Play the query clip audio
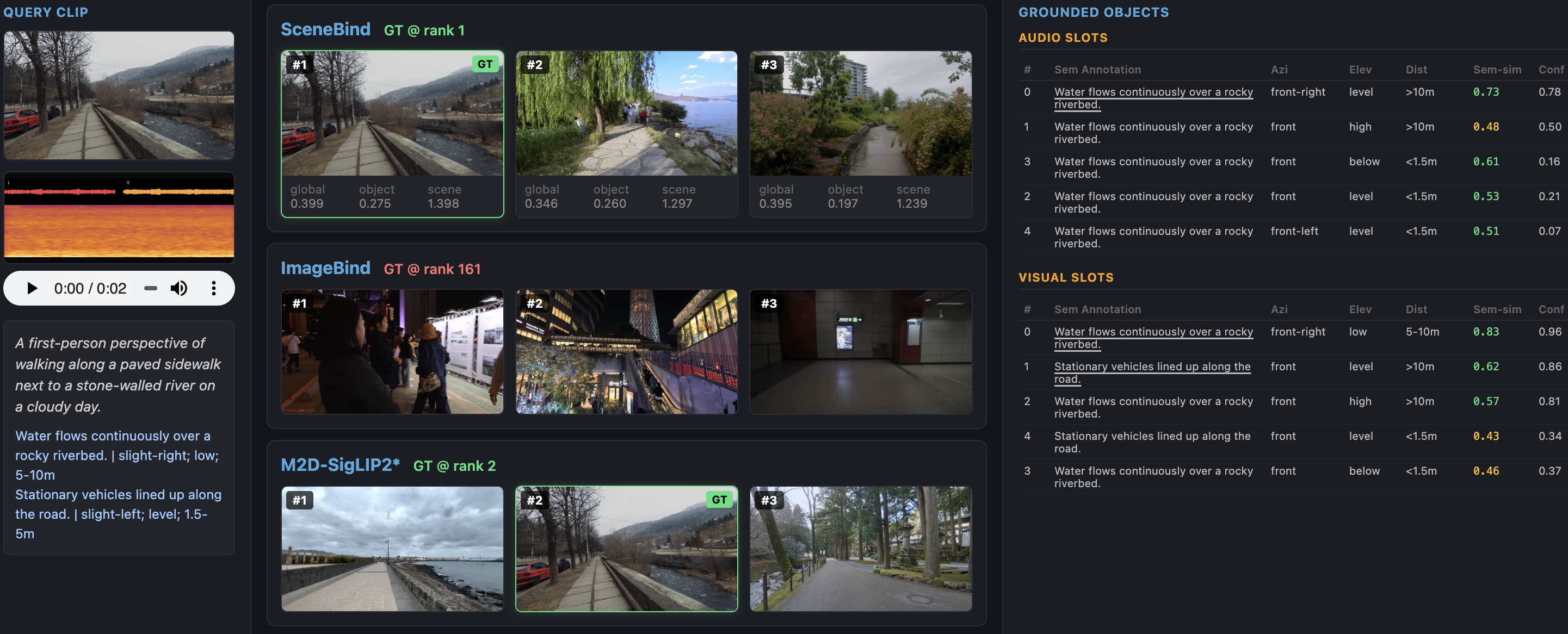 tap(32, 288)
